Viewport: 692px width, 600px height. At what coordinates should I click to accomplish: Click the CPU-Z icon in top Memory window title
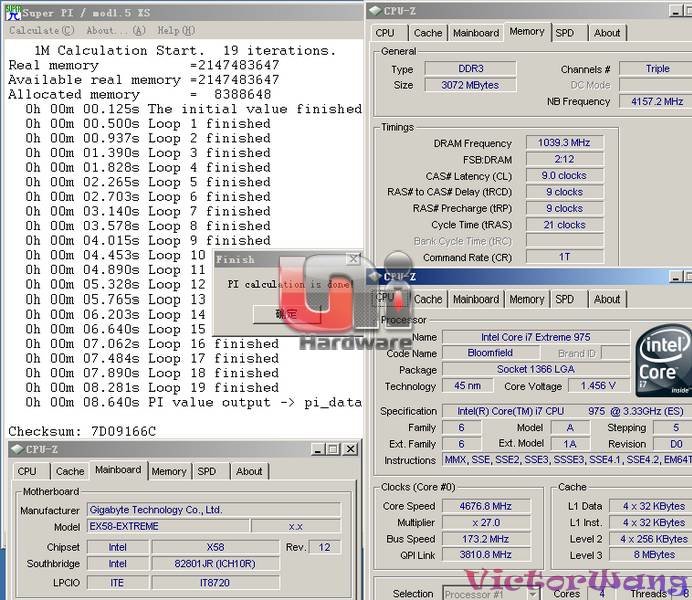375,11
